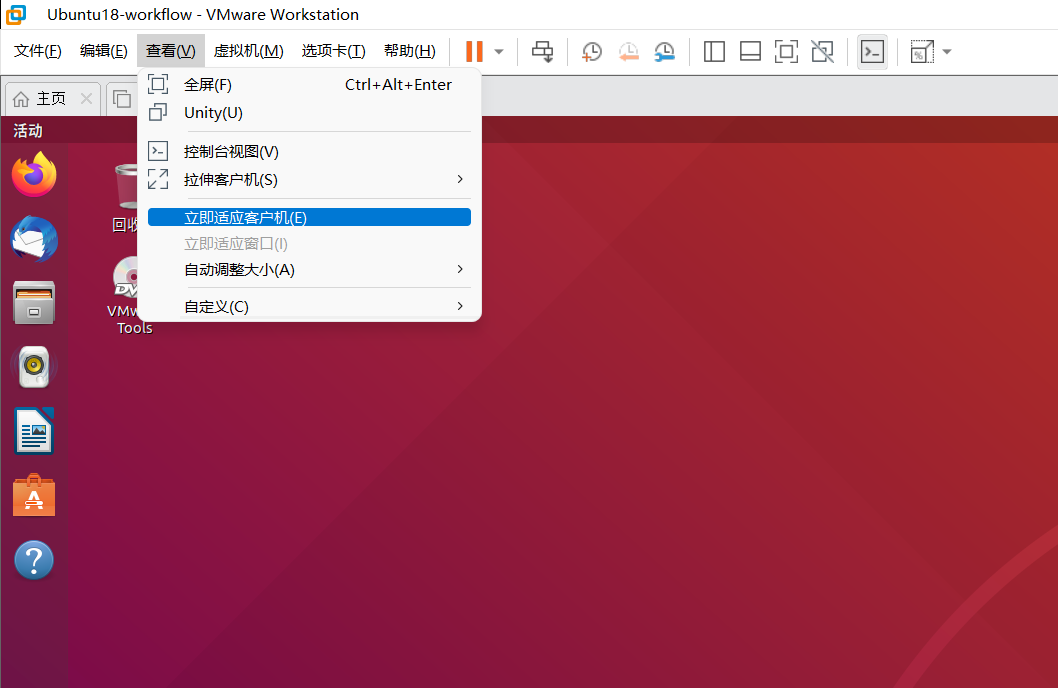Click the virtual machine tab icon
1058x688 pixels.
click(x=122, y=99)
